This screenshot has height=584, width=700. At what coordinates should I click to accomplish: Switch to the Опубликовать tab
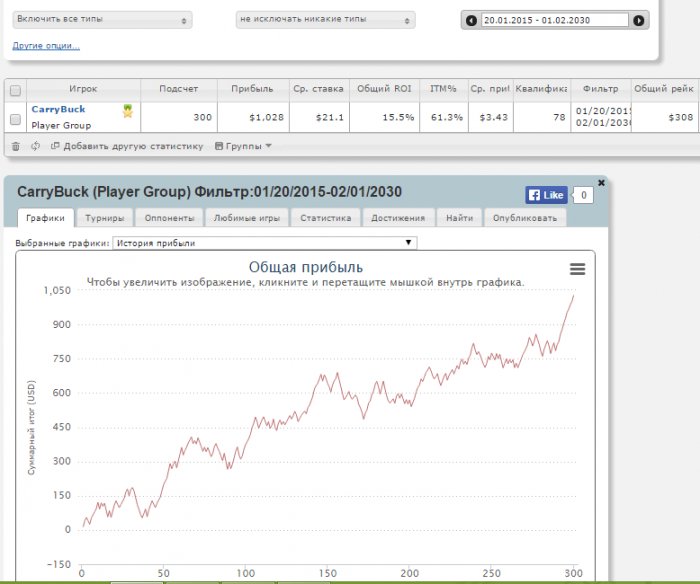tap(525, 218)
